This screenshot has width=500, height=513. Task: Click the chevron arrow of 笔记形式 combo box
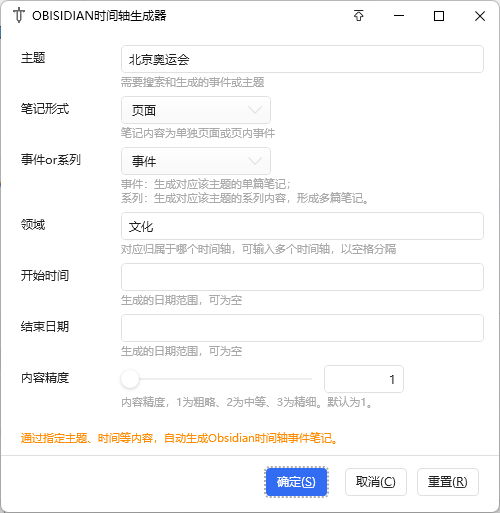[x=255, y=110]
